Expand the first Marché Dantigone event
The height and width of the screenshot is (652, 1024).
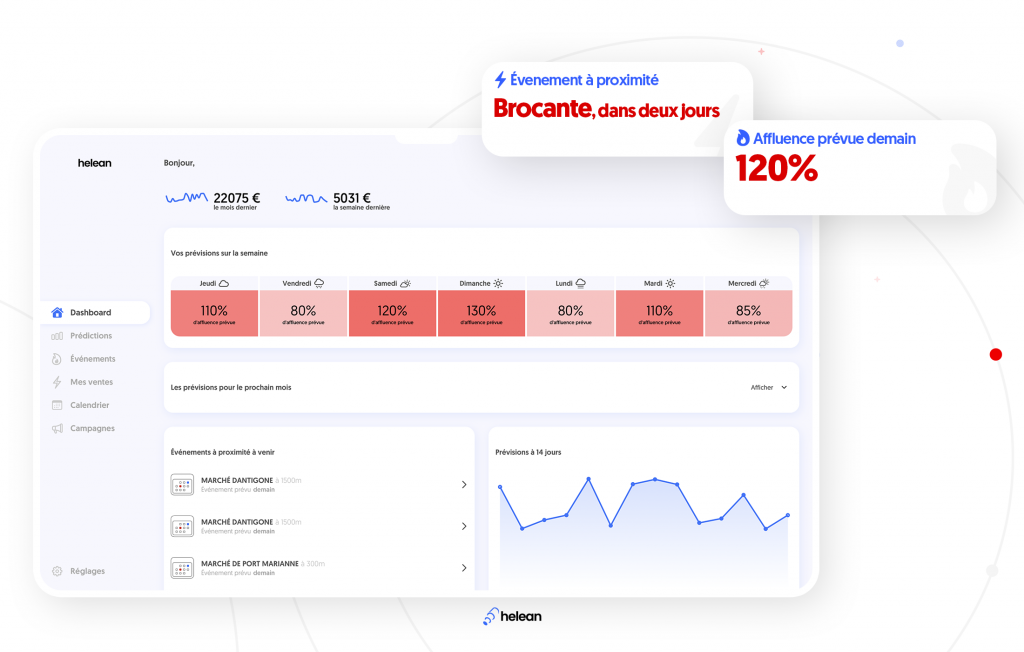click(x=464, y=484)
